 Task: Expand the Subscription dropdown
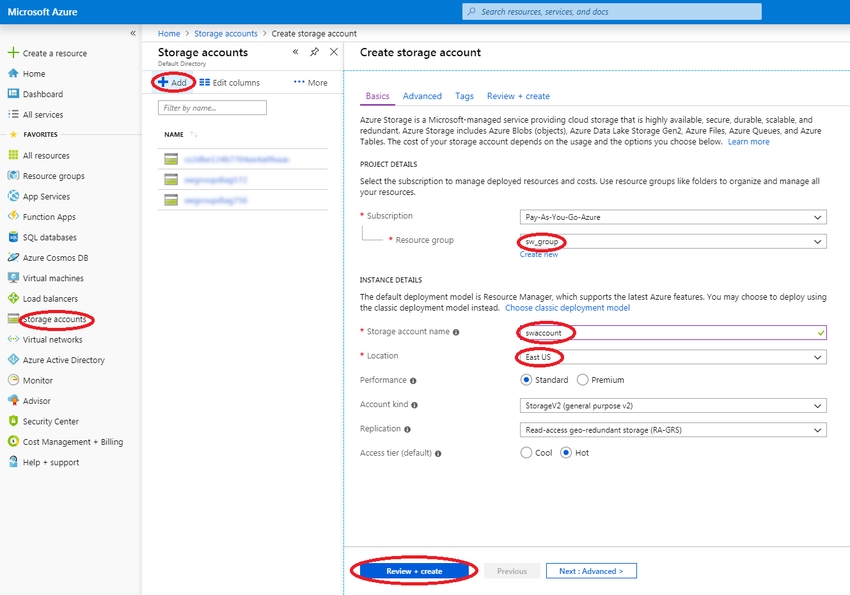pos(673,217)
